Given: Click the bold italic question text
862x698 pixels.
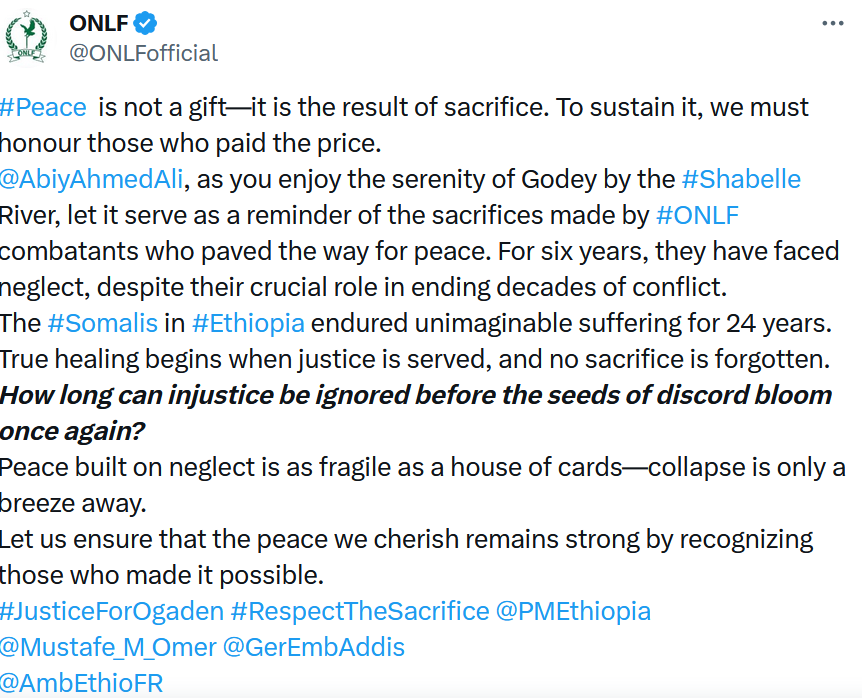Looking at the screenshot, I should [x=416, y=413].
